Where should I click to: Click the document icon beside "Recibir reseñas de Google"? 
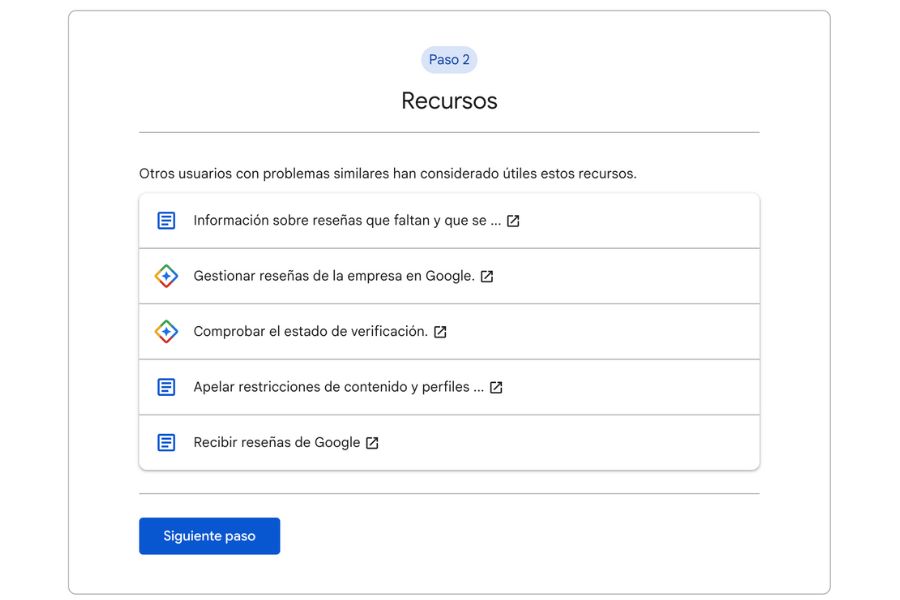coord(166,443)
